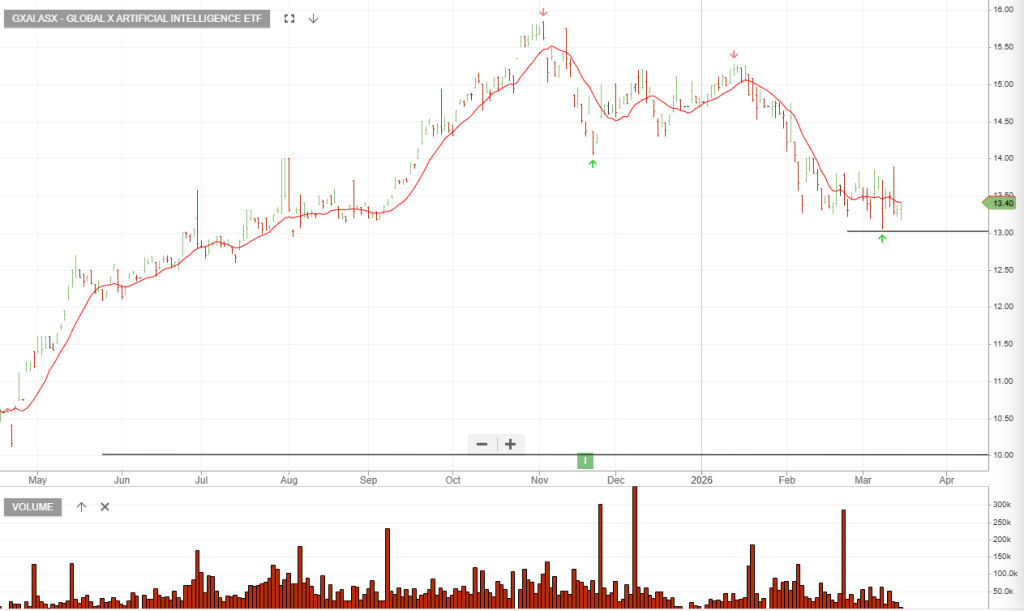Click the green 'I' event marker
This screenshot has width=1024, height=611.
coord(586,460)
